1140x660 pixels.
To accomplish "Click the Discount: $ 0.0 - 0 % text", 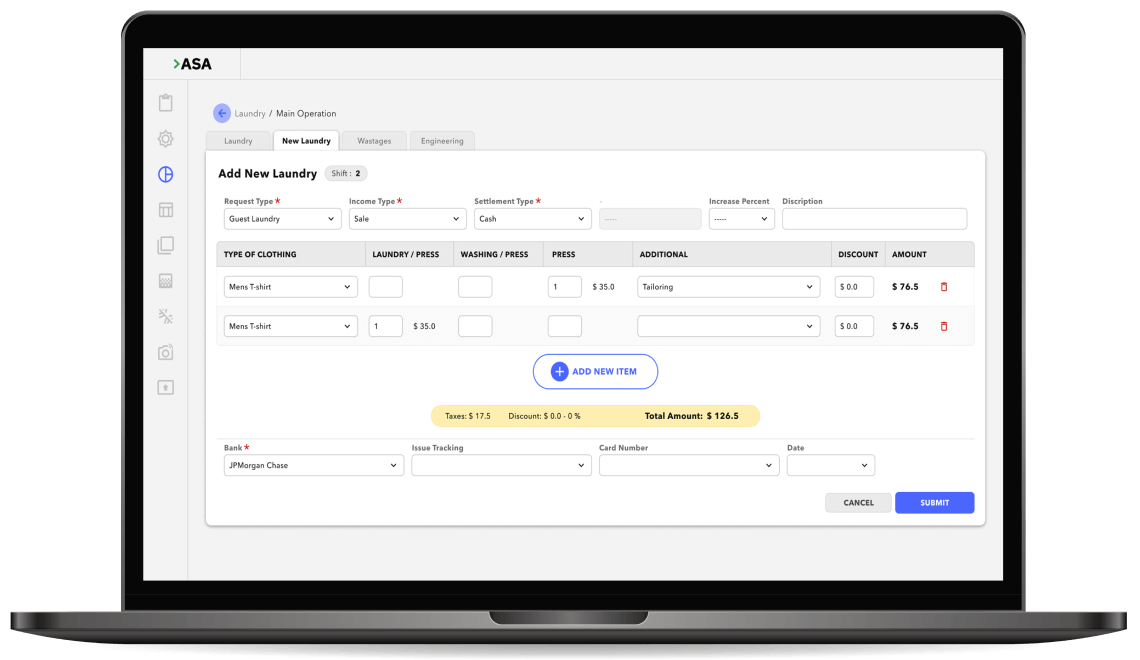I will [545, 416].
